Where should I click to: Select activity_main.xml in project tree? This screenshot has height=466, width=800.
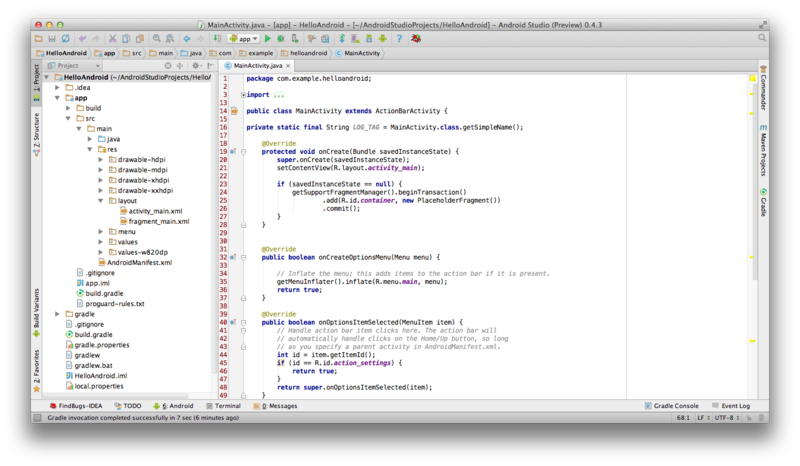pos(151,211)
